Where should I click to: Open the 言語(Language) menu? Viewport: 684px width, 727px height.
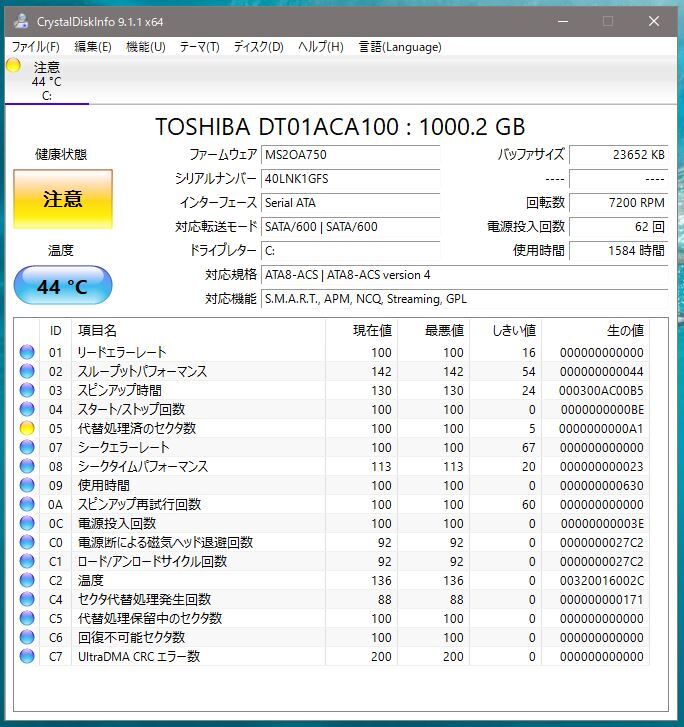point(400,47)
